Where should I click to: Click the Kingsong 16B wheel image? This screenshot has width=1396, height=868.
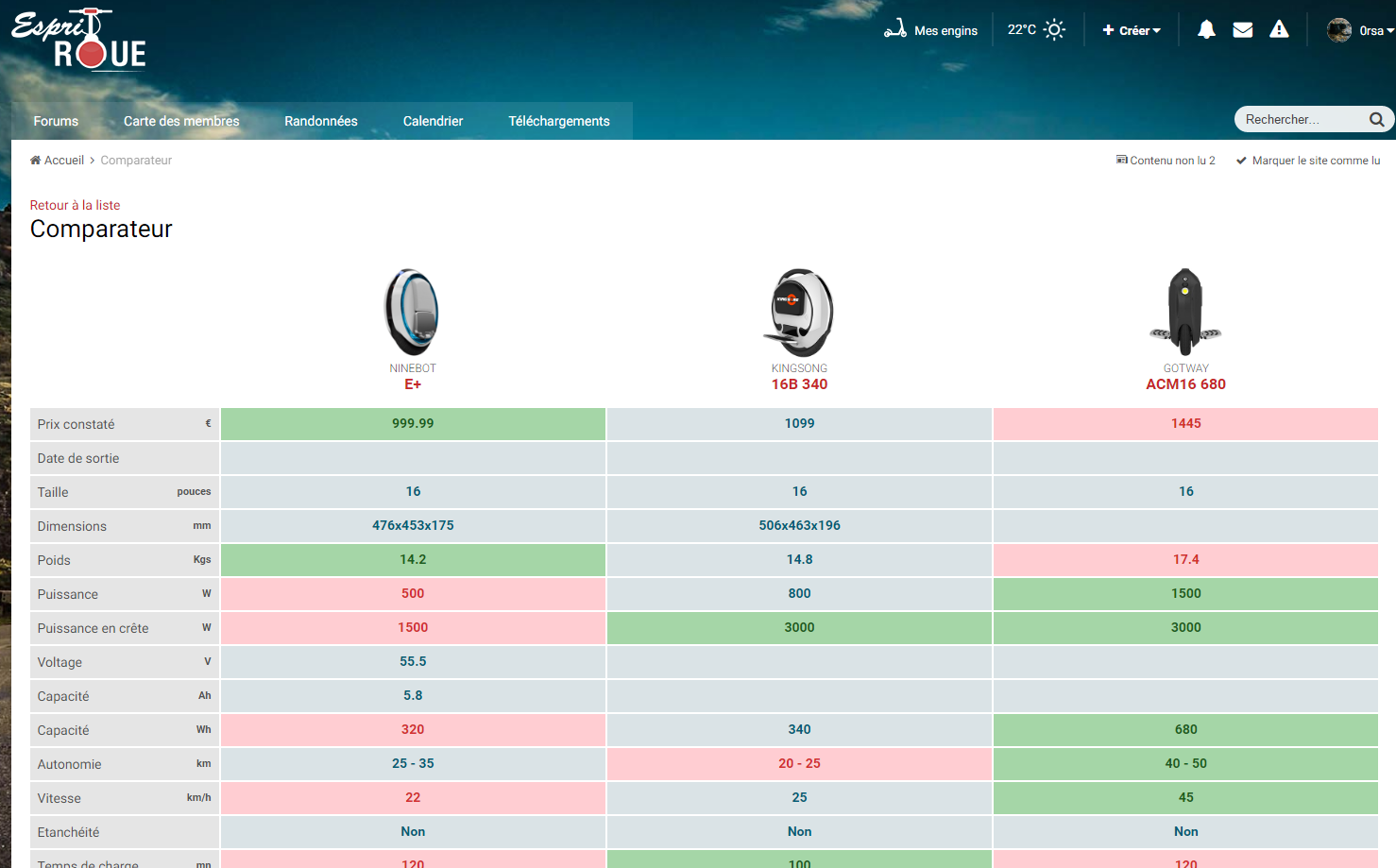(x=799, y=312)
